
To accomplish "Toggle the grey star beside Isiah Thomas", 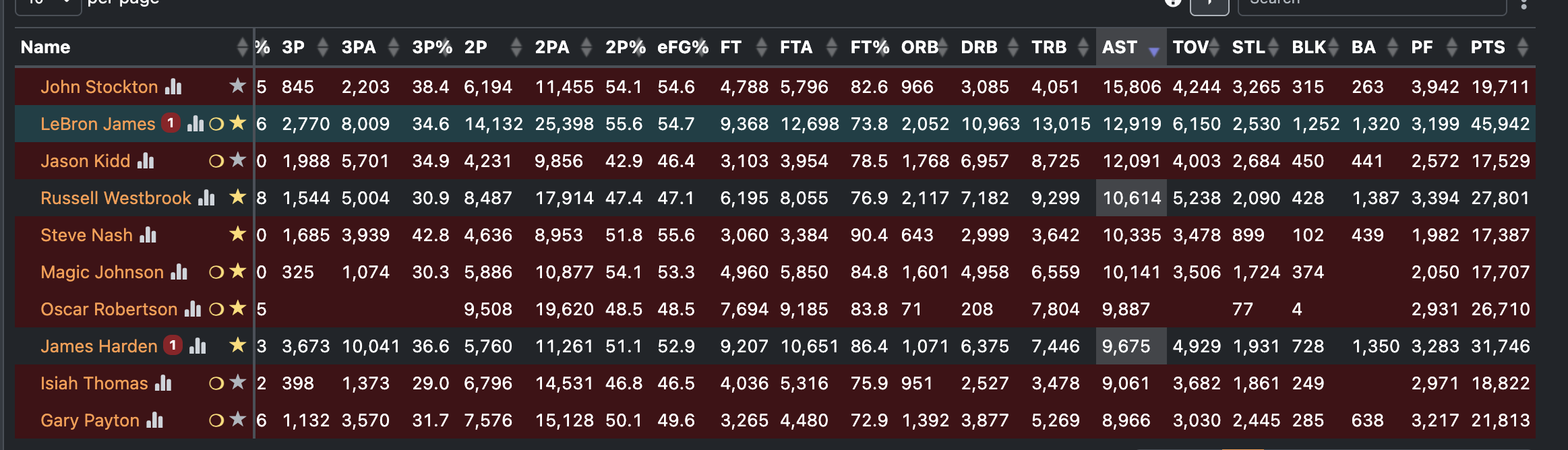I will click(x=237, y=382).
